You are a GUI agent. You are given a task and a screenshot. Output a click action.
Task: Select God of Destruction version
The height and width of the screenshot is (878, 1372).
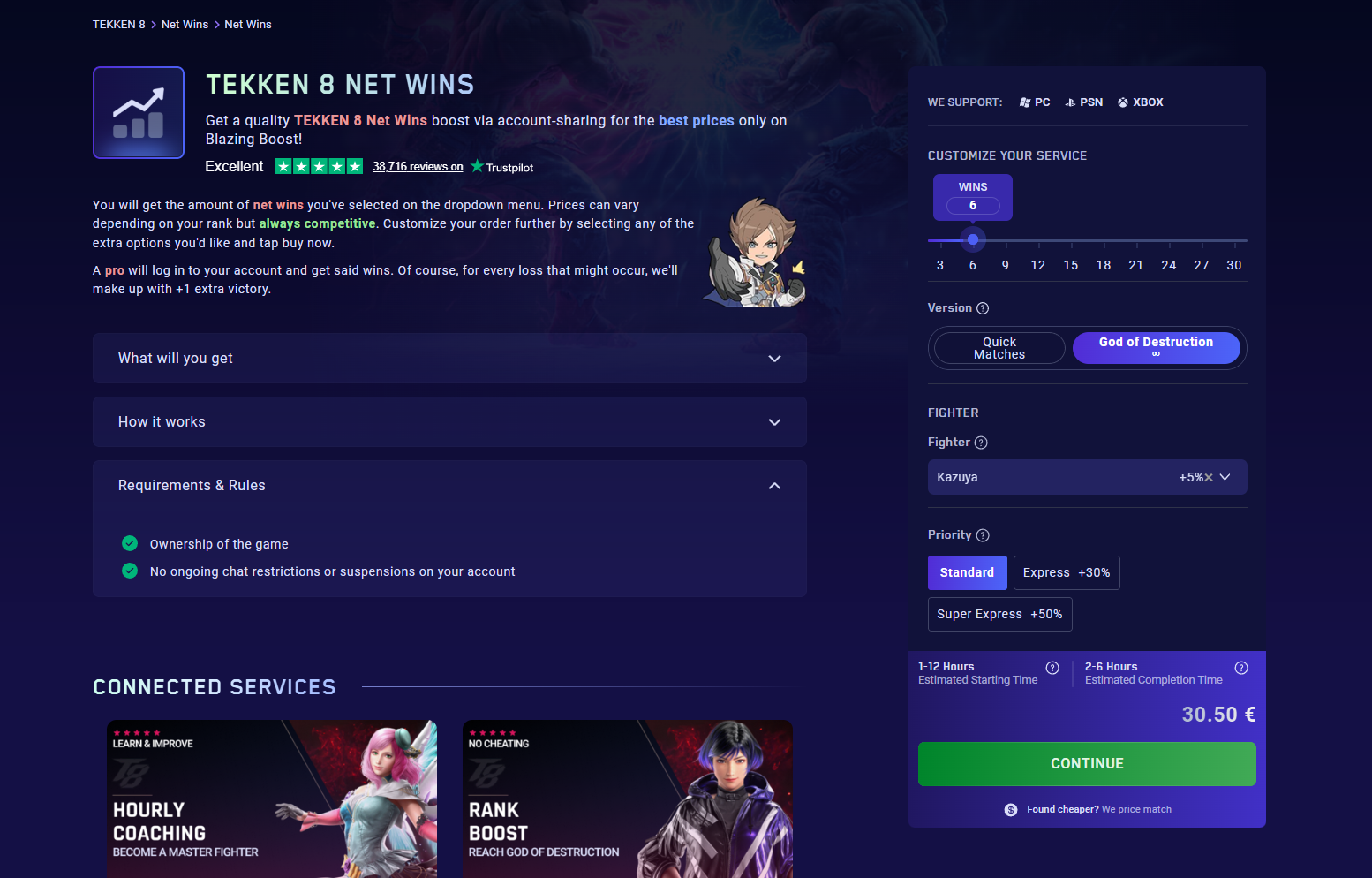point(1156,348)
